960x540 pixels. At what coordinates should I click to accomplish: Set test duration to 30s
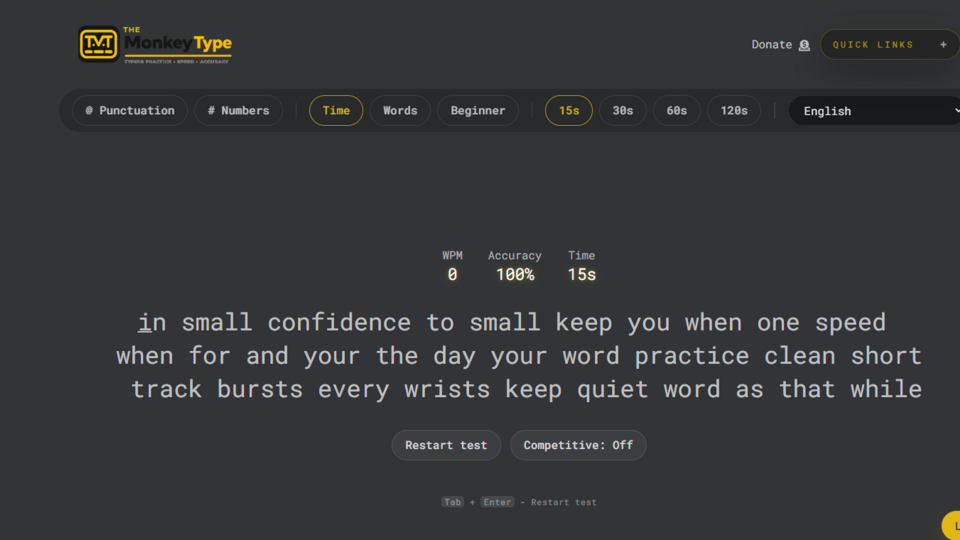[x=623, y=110]
